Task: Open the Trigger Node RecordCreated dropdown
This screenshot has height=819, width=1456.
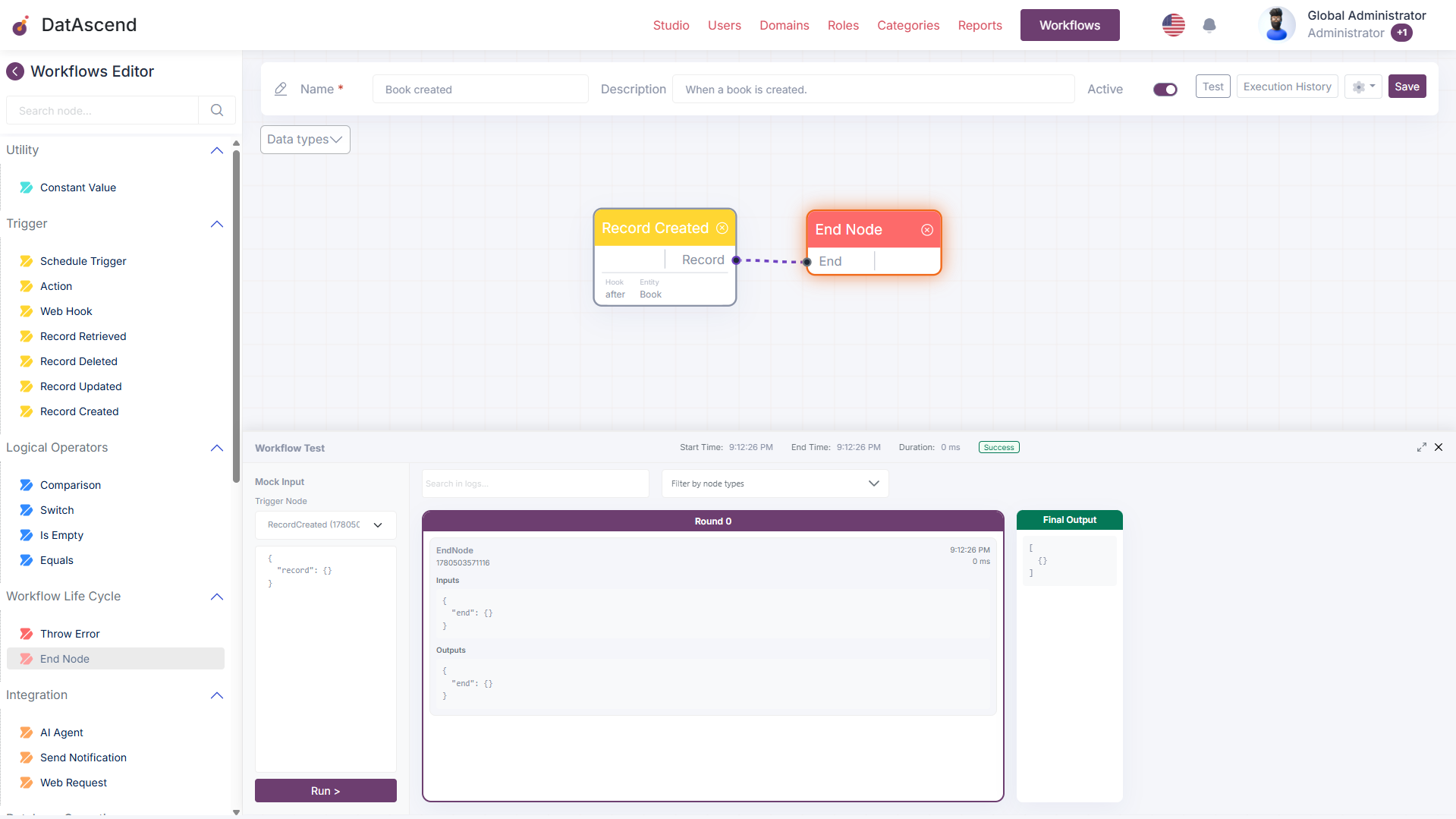Action: click(x=325, y=525)
